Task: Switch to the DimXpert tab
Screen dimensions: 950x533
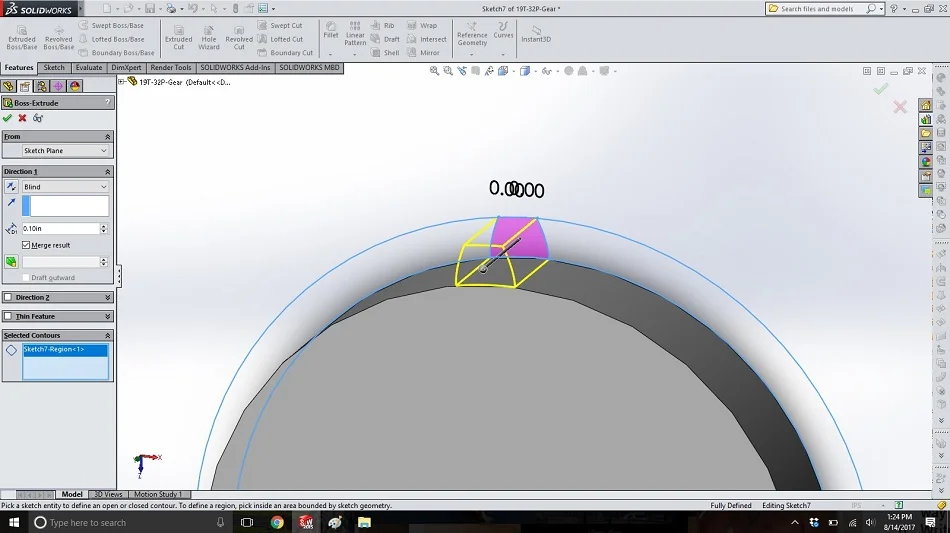Action: 126,68
